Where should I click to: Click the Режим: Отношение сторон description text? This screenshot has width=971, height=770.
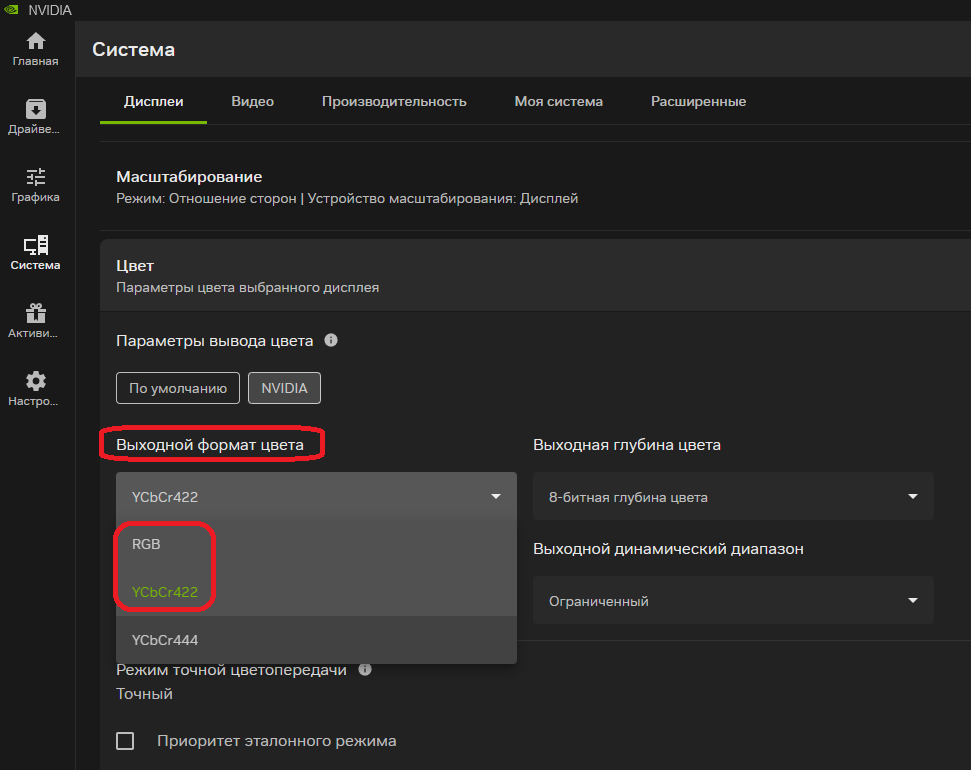(x=347, y=199)
